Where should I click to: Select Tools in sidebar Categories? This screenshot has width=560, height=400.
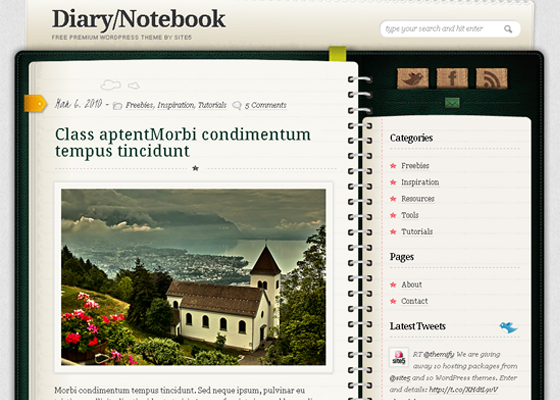[410, 215]
